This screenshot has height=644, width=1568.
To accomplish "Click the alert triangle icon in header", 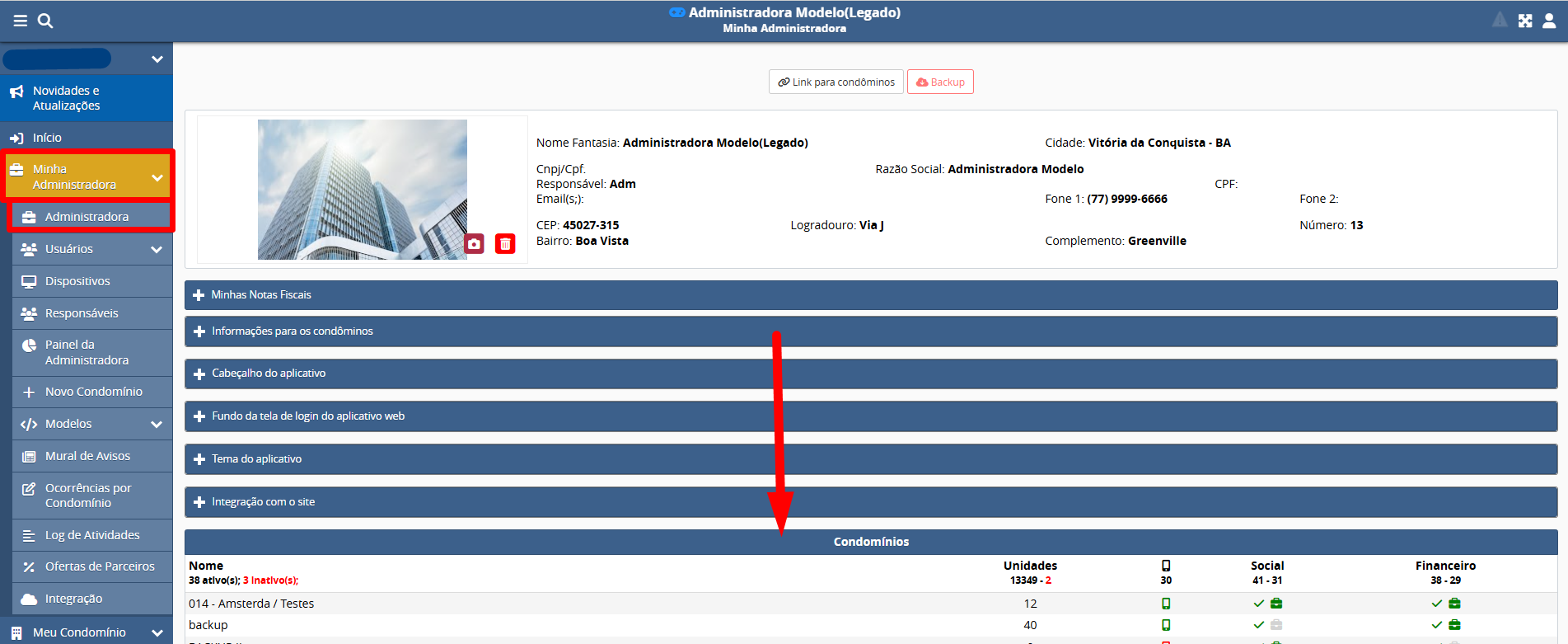I will [x=1500, y=20].
